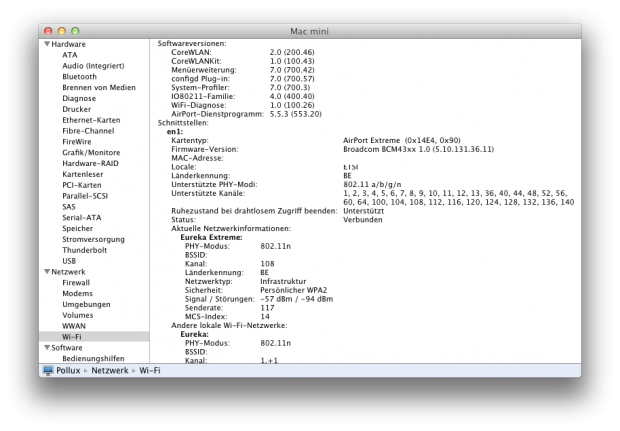
Task: Open Volumes under Netzwerk
Action: (x=78, y=315)
